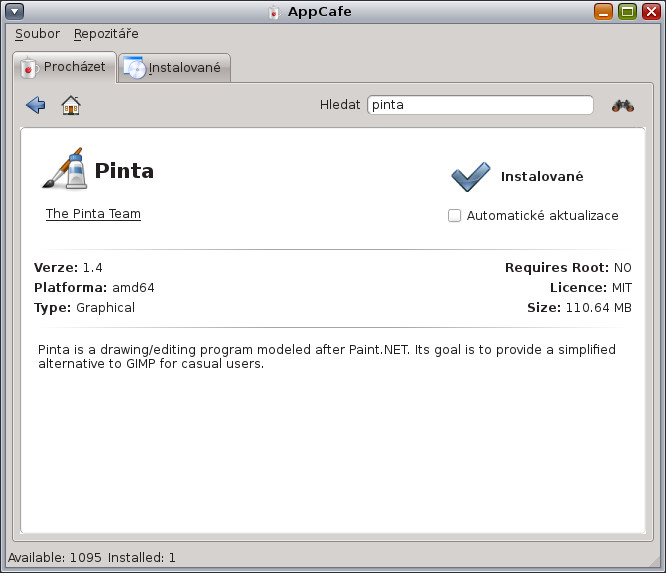Return to the AppCafe home page
Viewport: 666px width, 573px height.
point(71,105)
